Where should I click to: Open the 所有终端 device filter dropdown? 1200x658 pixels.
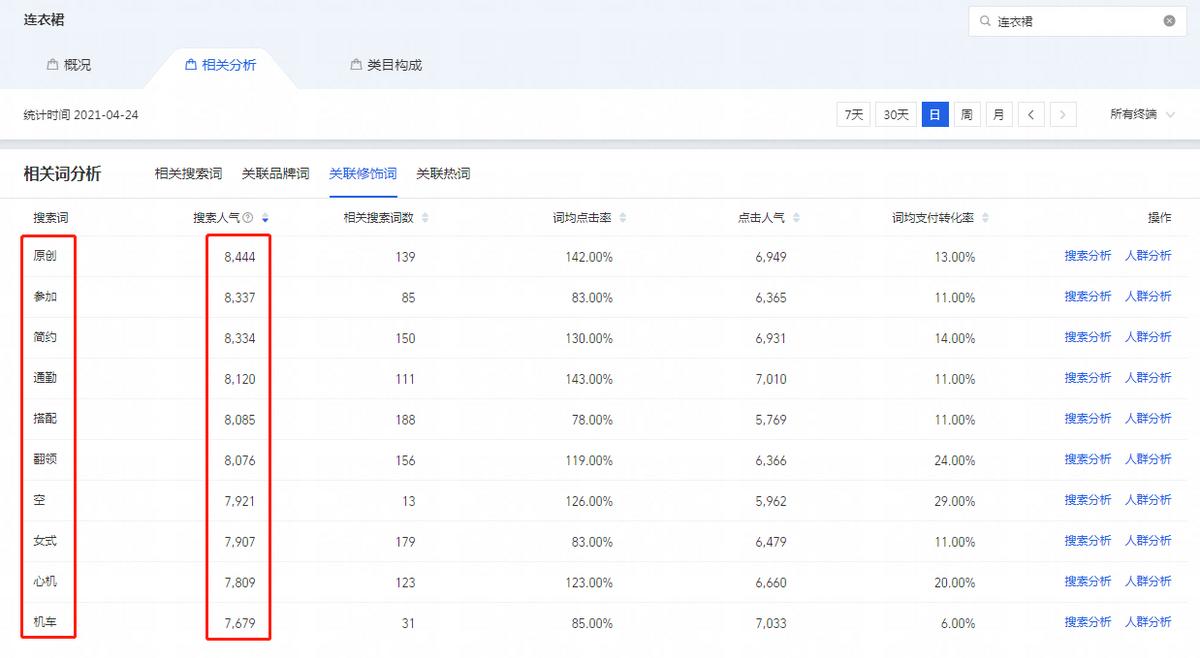[x=1138, y=114]
